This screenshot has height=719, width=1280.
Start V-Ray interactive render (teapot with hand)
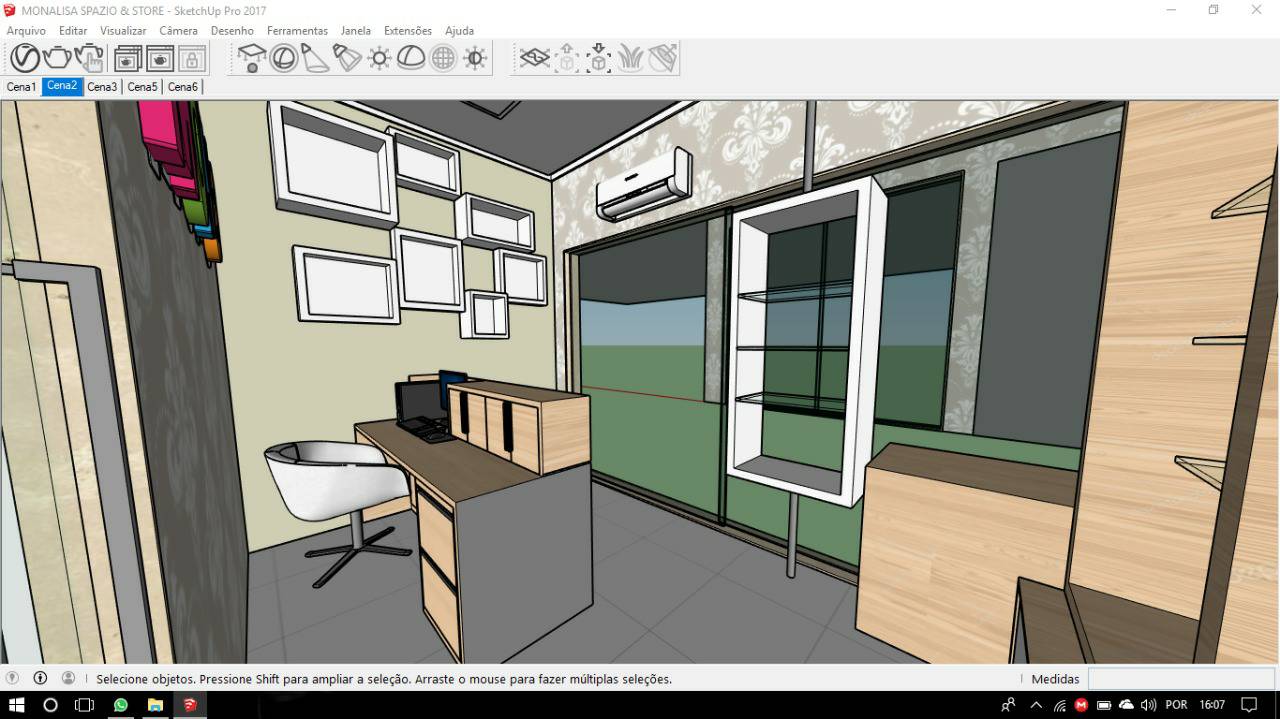pos(89,58)
